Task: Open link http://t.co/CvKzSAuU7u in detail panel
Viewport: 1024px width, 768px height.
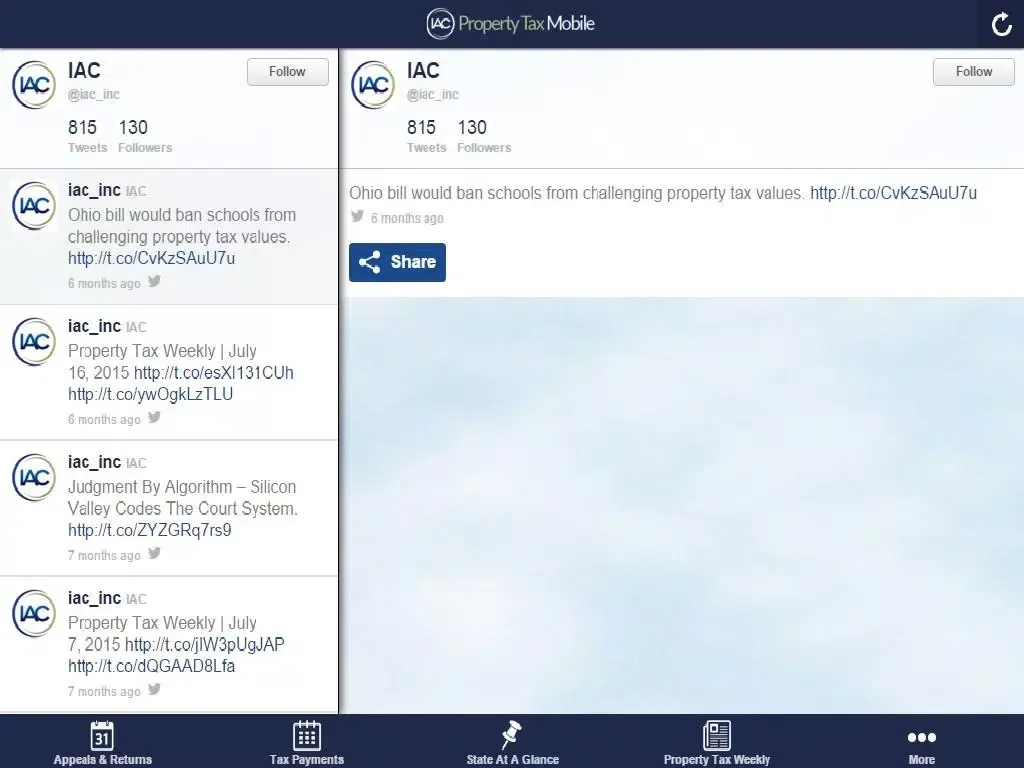Action: (893, 193)
